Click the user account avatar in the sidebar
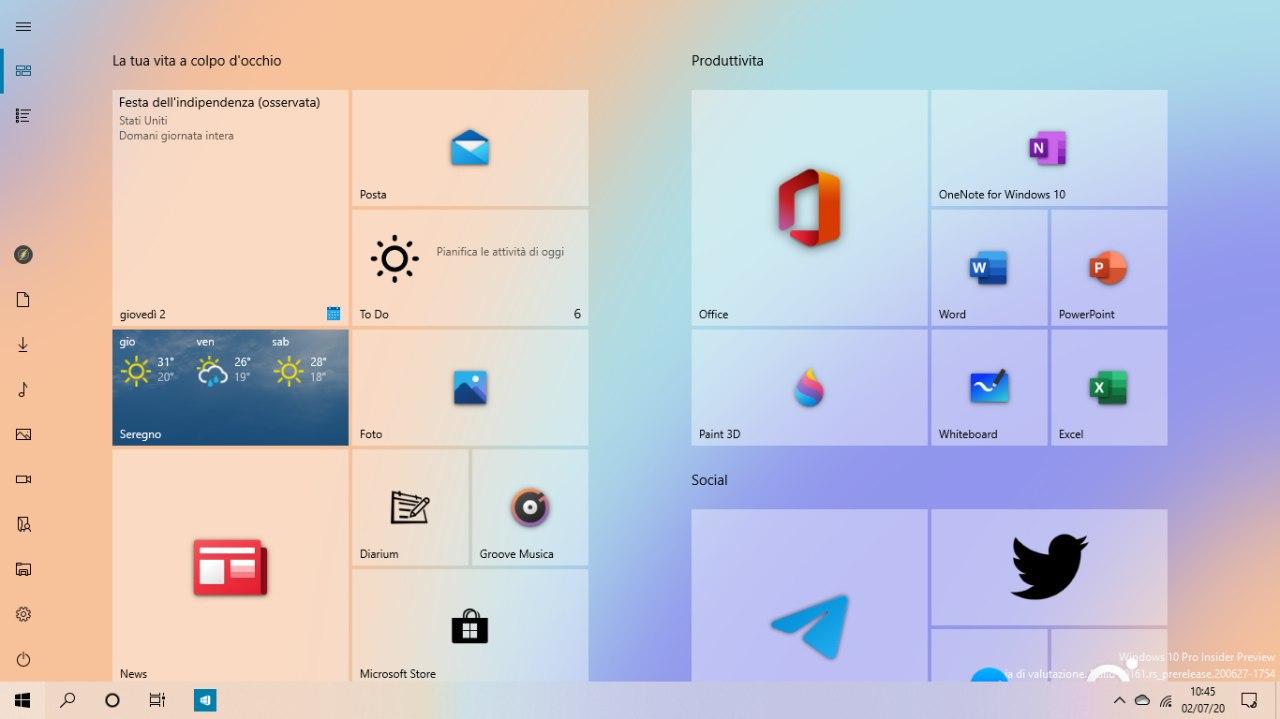The width and height of the screenshot is (1280, 719). (x=23, y=255)
